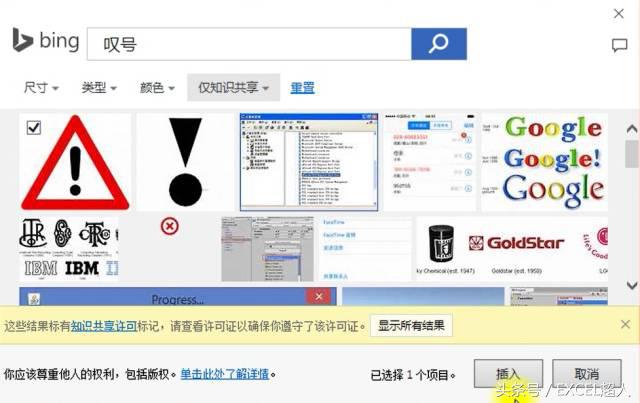The image size is (640, 403).
Task: Open the 颜色 color filter dropdown
Action: click(157, 87)
